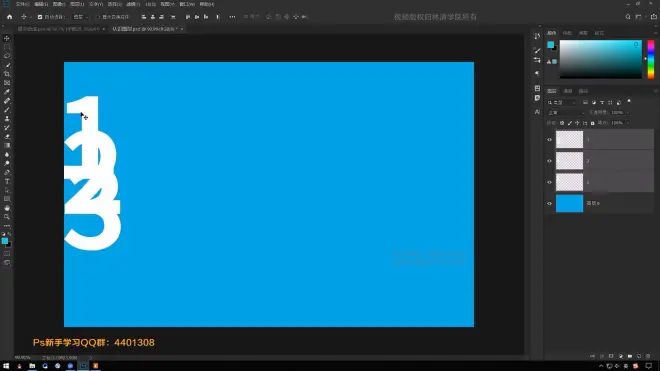Open the Color panel flyout menu
Screen dimensions: 660x371
click(x=656, y=33)
